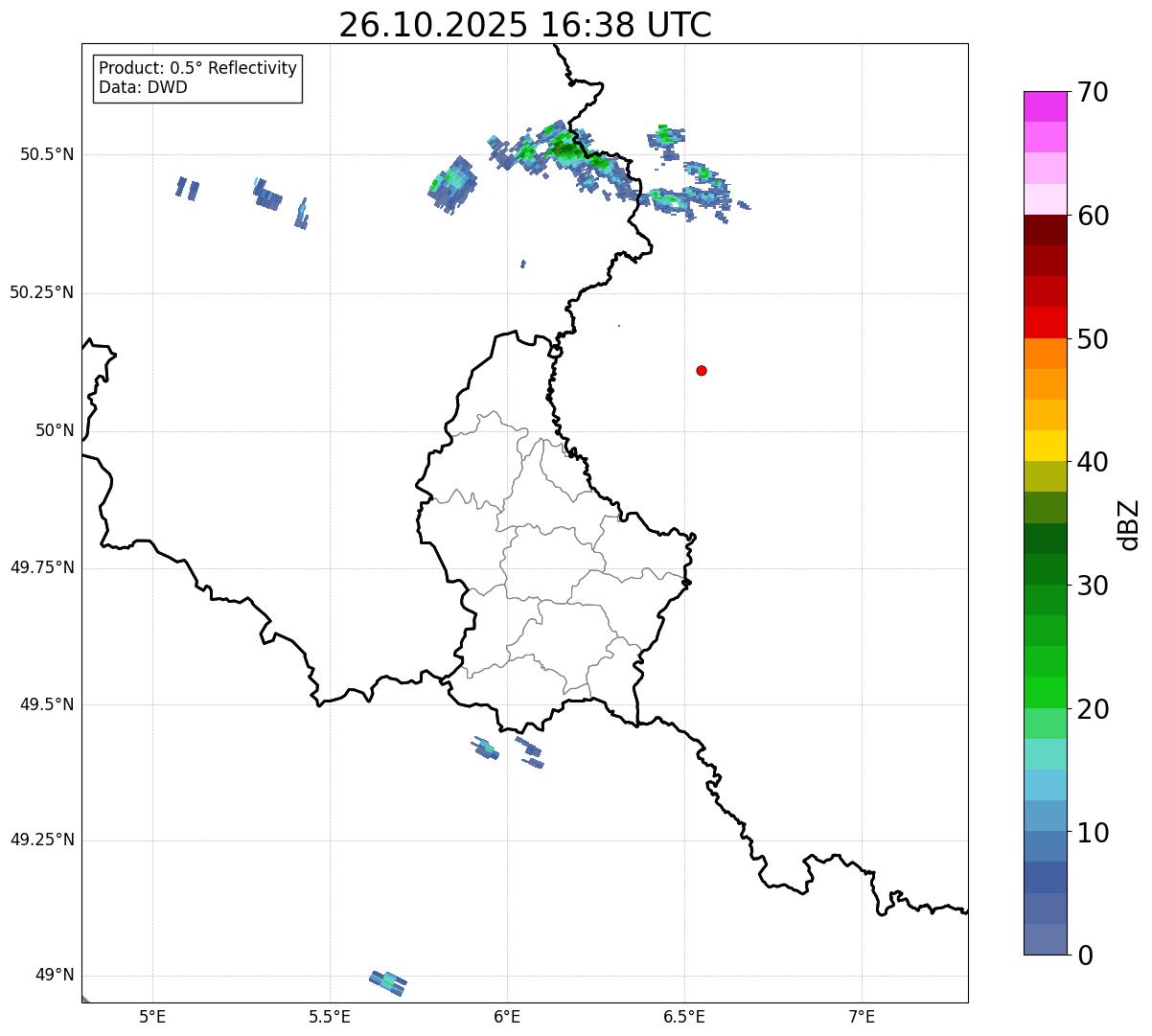Viewport: 1152px width, 1036px height.
Task: Click the 6°E longitude axis label
Action: pyautogui.click(x=507, y=1017)
